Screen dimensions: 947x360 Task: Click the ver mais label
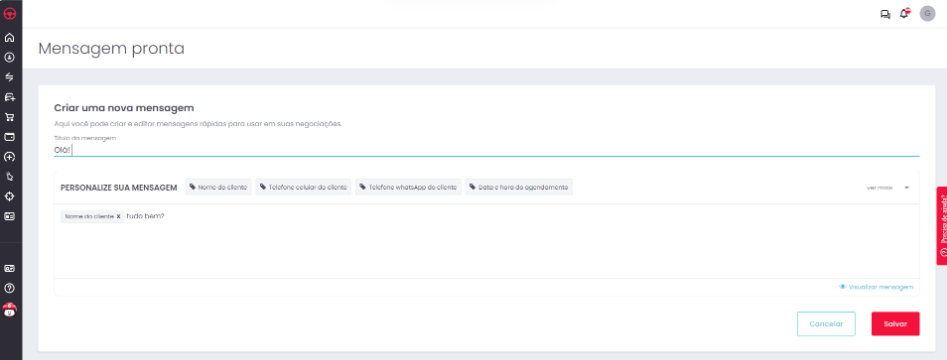pyautogui.click(x=880, y=188)
